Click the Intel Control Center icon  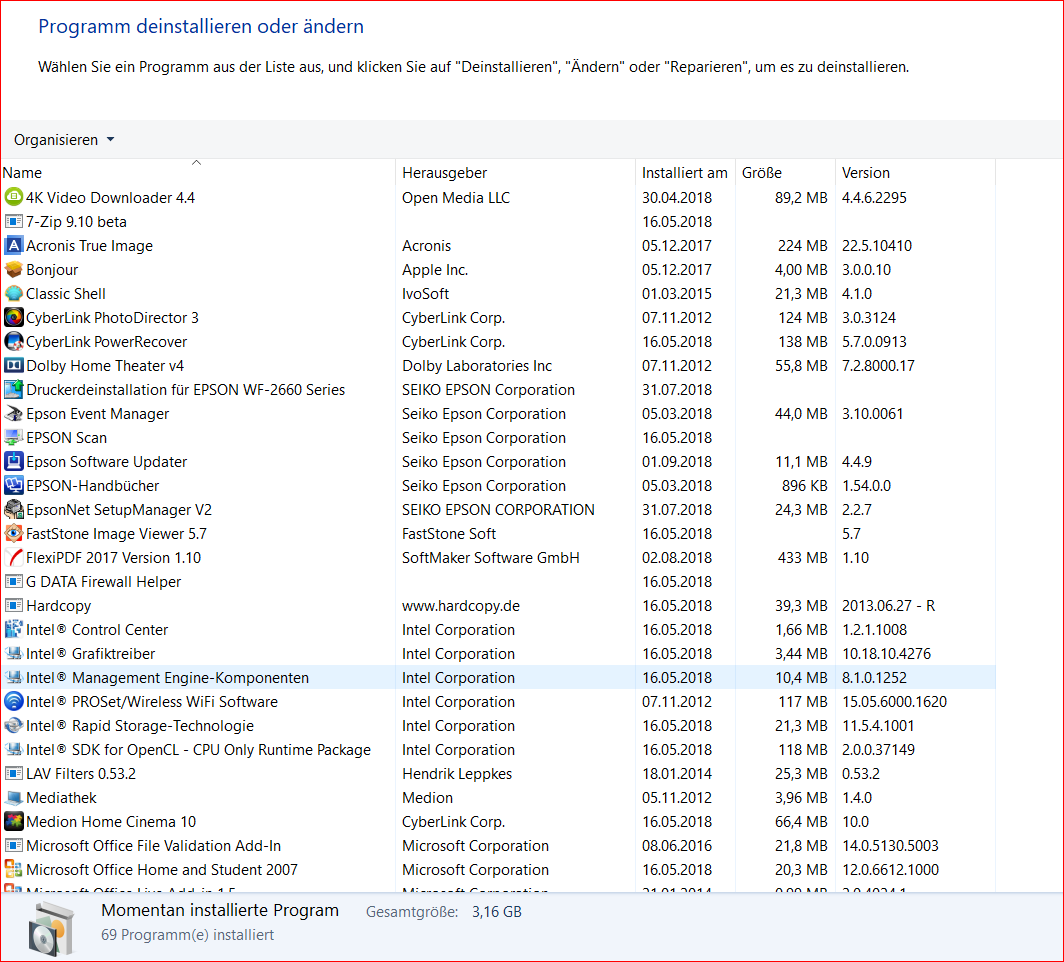point(14,630)
